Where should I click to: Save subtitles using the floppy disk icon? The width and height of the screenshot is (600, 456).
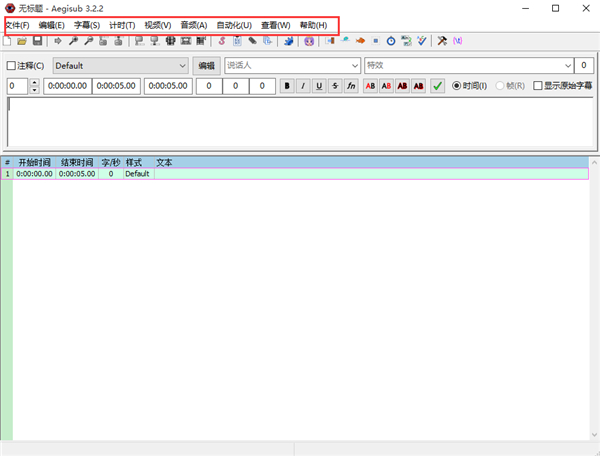point(37,41)
